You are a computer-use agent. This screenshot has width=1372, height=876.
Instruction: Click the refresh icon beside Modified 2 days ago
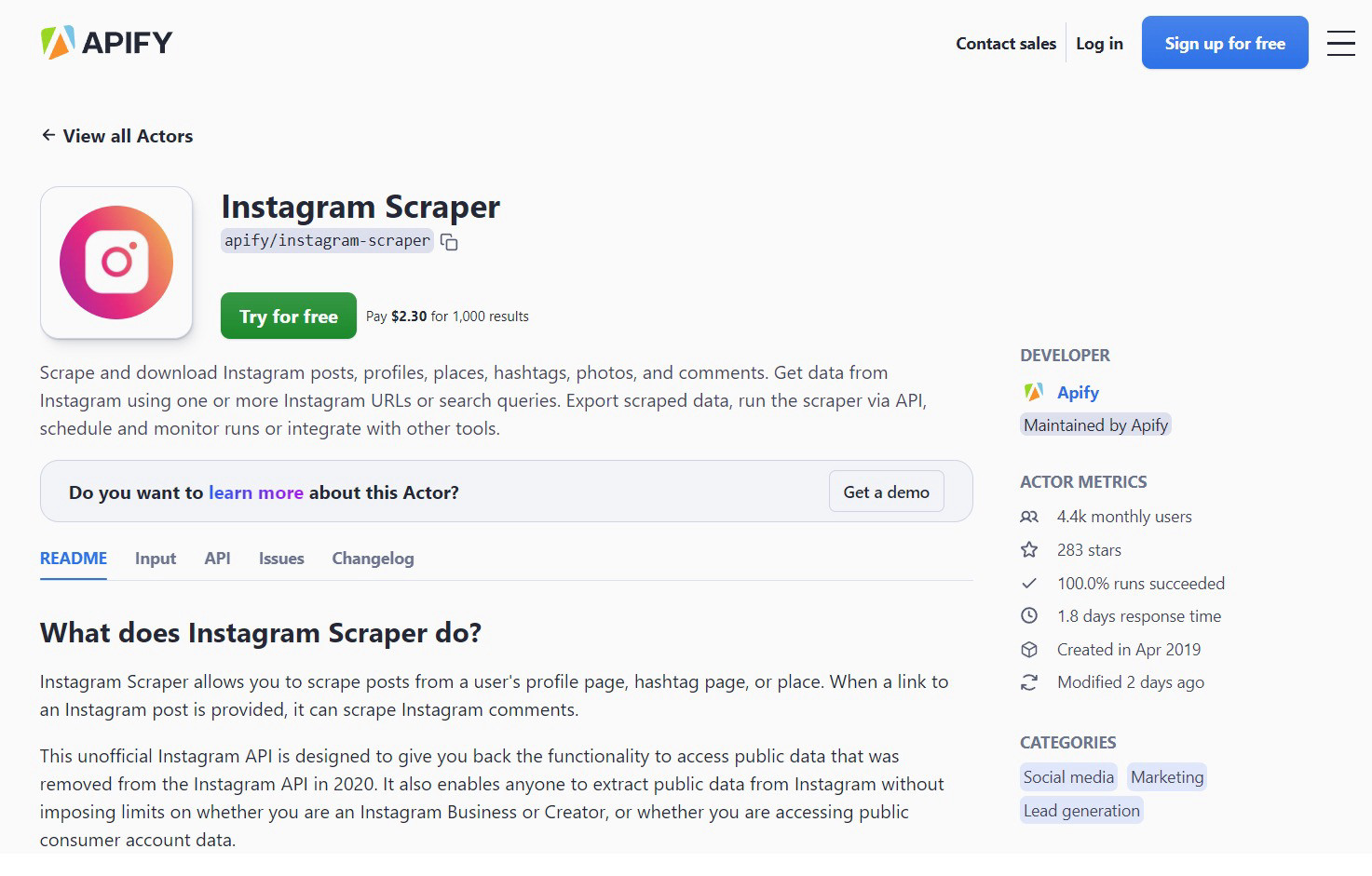coord(1029,682)
